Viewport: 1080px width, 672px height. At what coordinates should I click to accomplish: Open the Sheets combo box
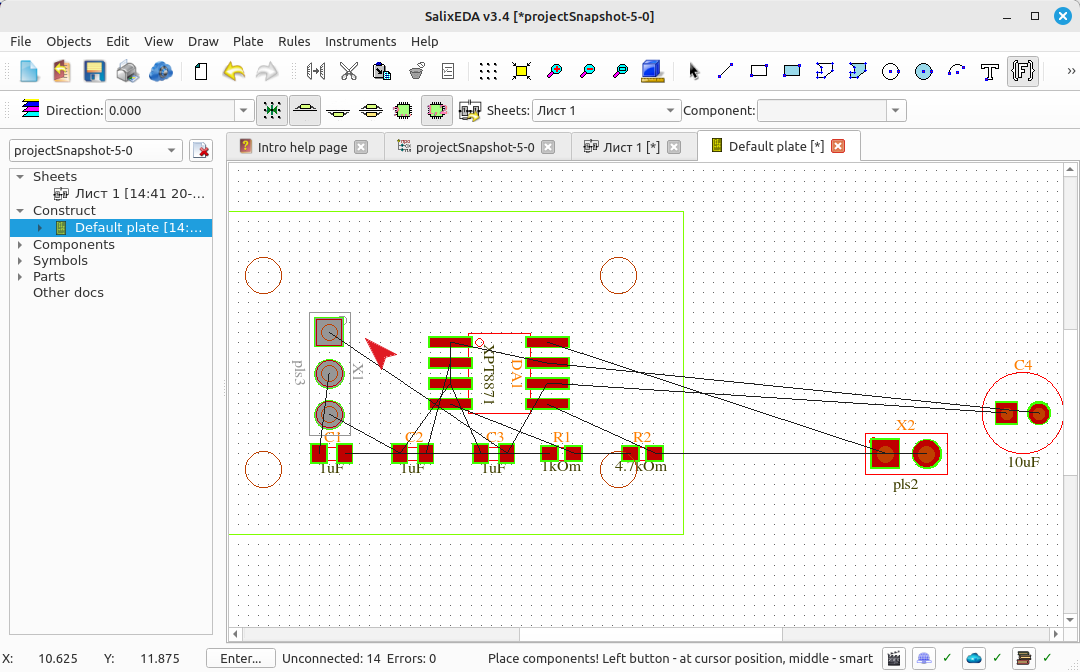606,110
